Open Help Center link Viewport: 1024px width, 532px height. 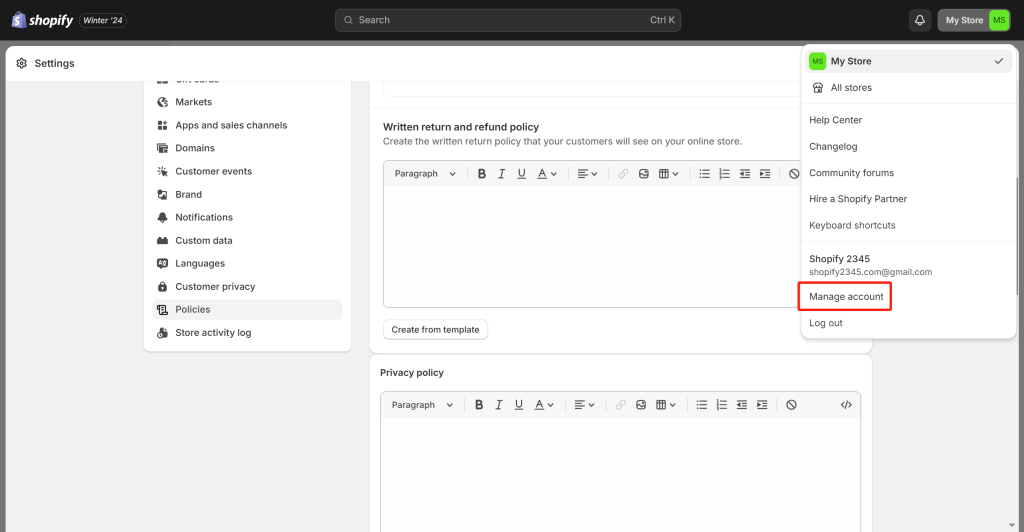pos(835,120)
